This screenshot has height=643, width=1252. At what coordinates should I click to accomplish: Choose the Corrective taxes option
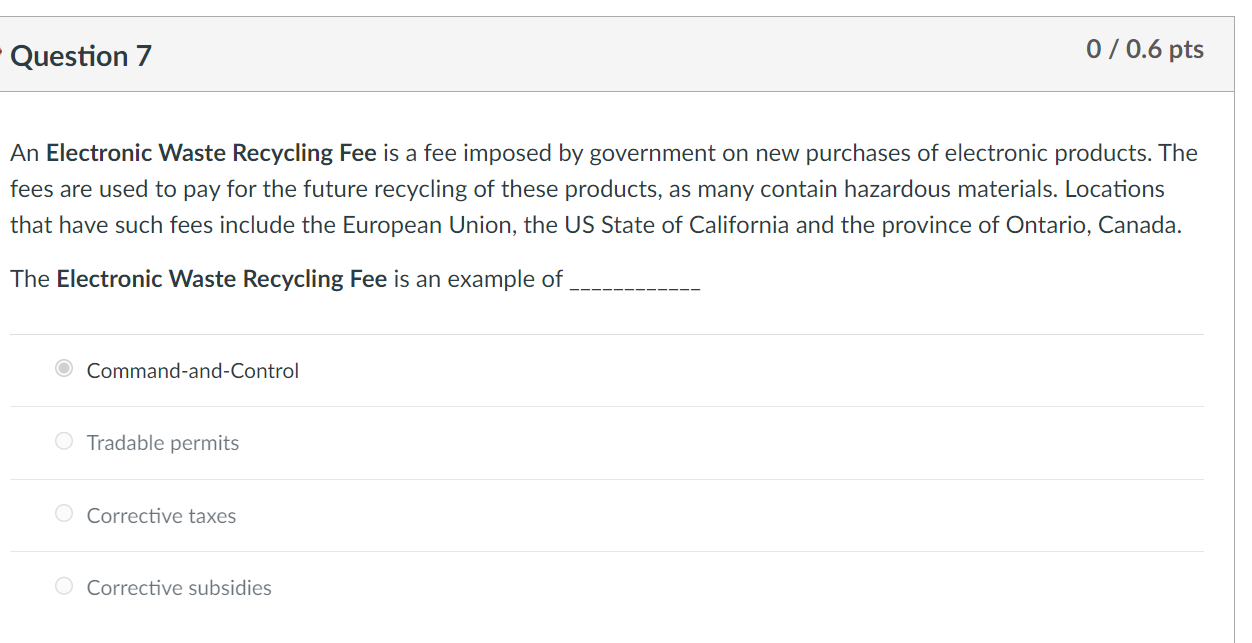(x=63, y=513)
